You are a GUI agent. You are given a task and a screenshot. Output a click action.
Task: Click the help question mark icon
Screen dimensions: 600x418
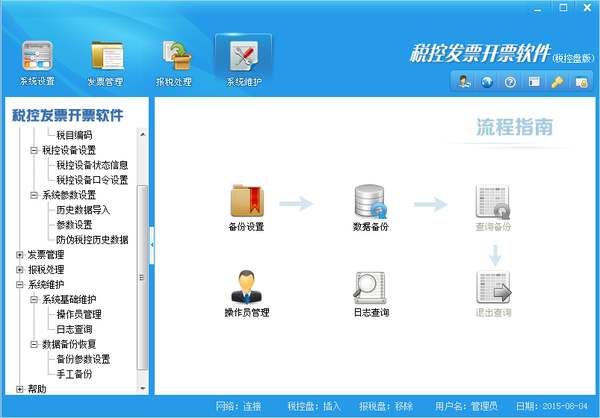click(510, 82)
